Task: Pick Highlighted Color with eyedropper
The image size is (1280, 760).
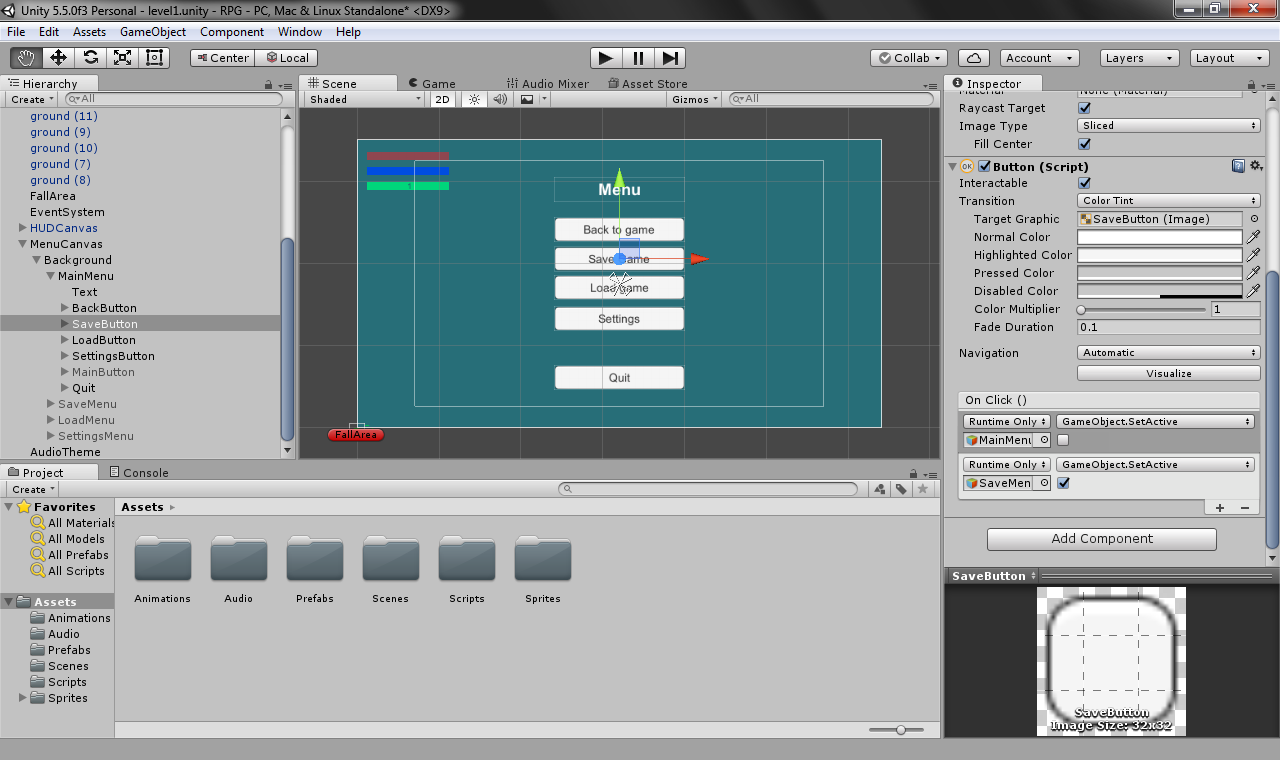Action: click(x=1253, y=255)
